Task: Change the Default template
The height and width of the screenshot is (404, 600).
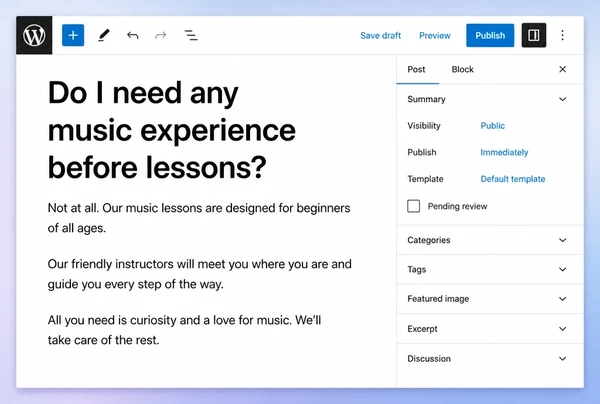Action: pos(513,179)
